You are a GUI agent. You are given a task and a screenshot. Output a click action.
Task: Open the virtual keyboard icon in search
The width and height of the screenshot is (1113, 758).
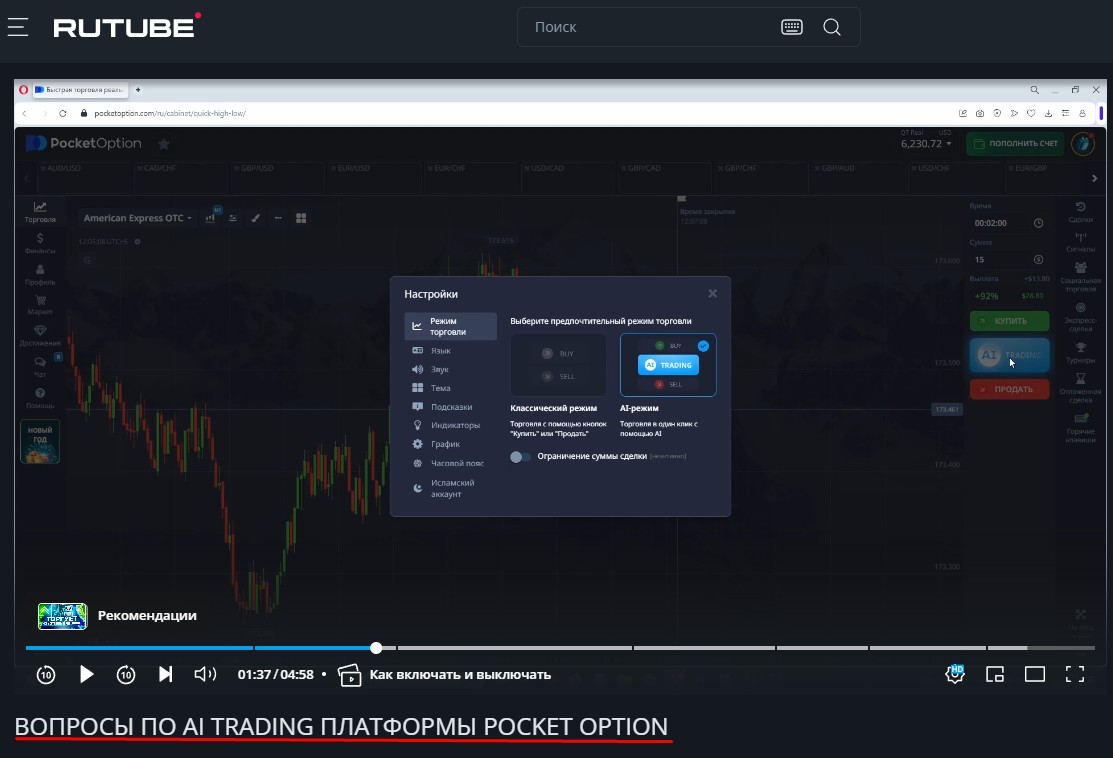click(791, 27)
